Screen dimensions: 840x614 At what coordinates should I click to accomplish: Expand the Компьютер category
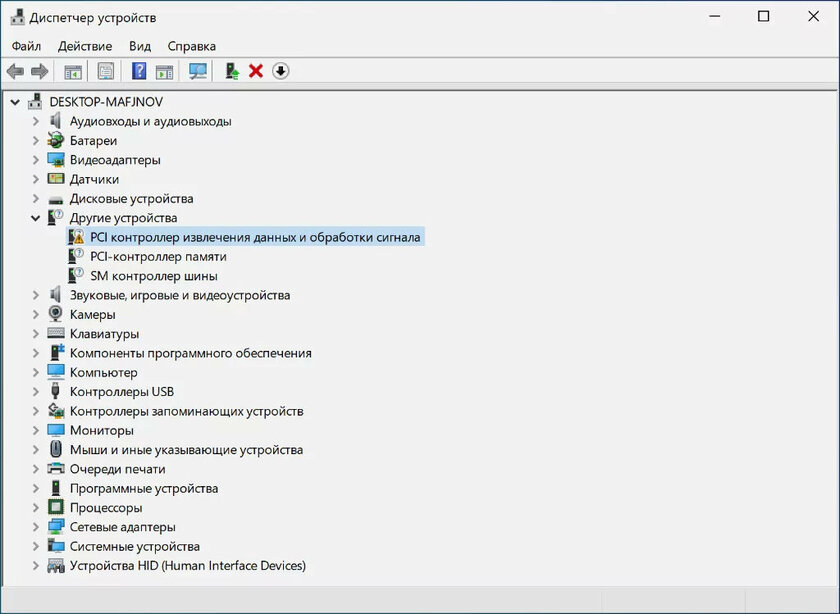(35, 372)
